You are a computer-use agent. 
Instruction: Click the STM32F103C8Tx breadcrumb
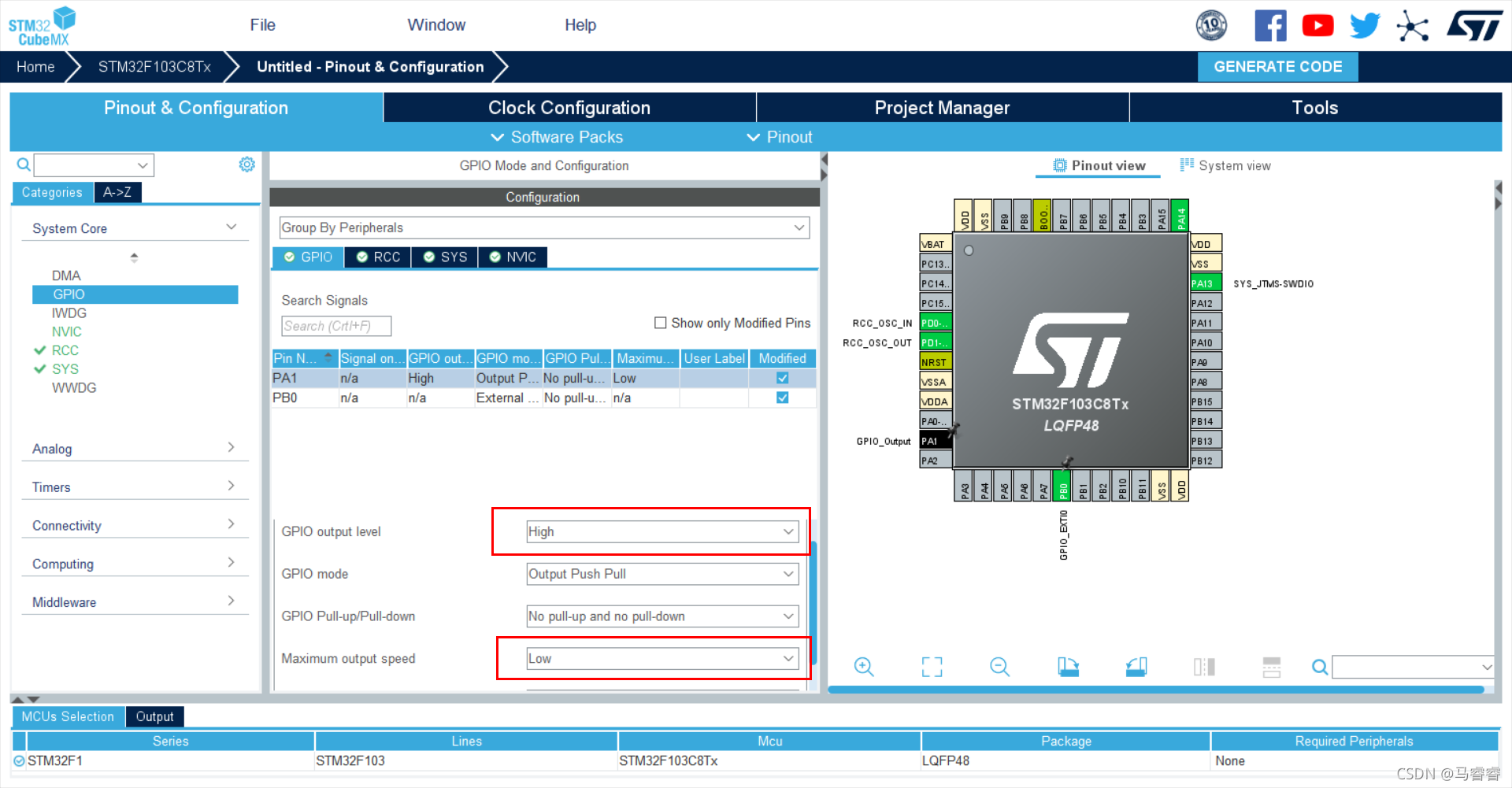(x=154, y=67)
